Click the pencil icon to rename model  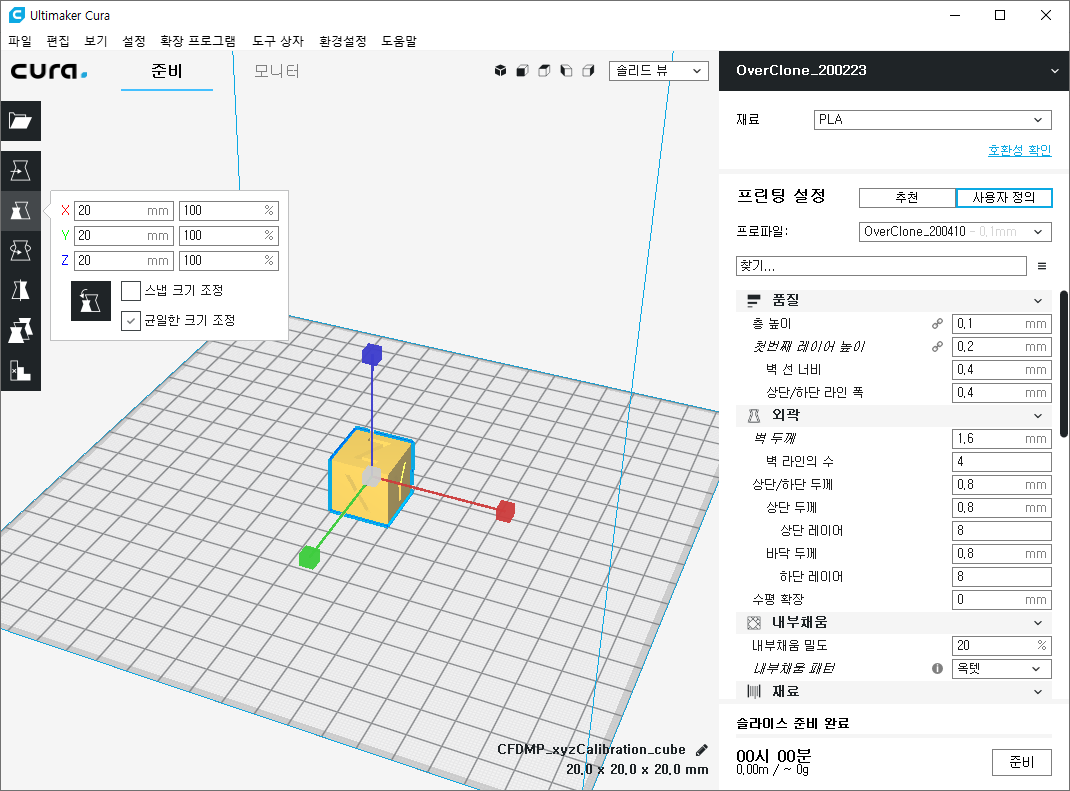click(702, 750)
